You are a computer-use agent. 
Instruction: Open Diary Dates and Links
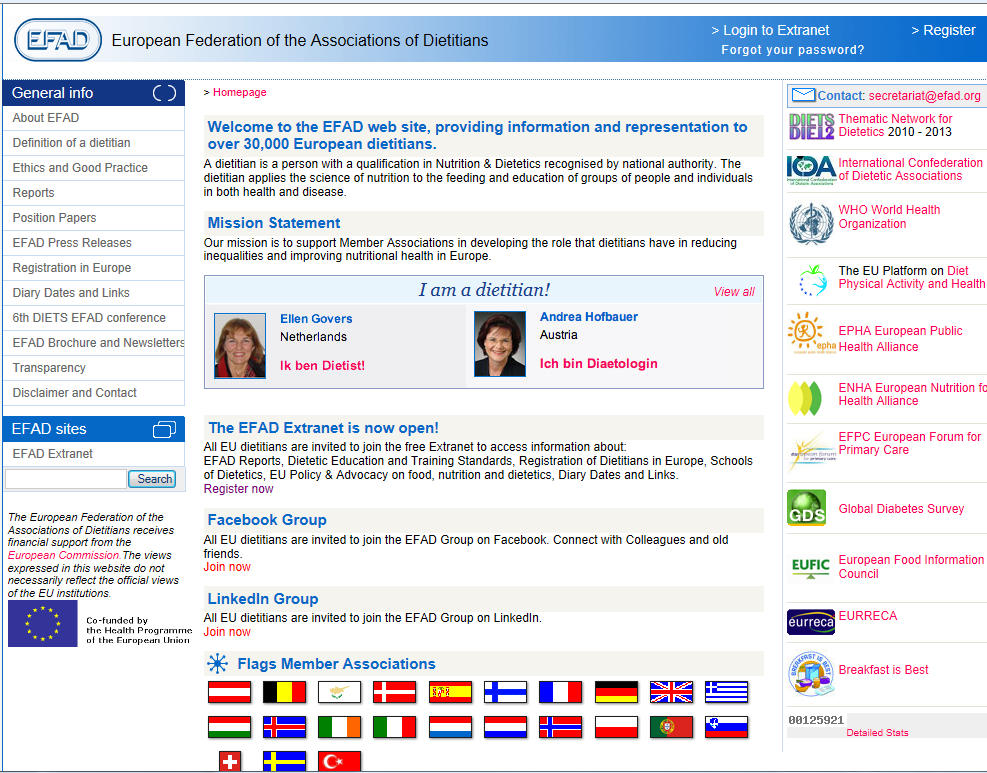[94, 293]
